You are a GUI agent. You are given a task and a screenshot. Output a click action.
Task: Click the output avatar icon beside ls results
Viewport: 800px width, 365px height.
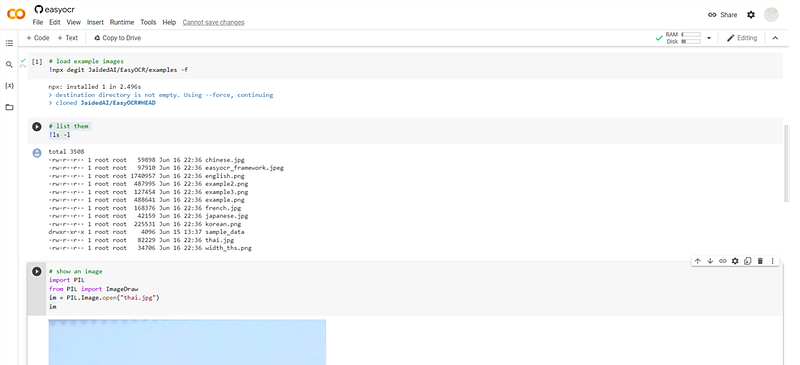(x=37, y=153)
